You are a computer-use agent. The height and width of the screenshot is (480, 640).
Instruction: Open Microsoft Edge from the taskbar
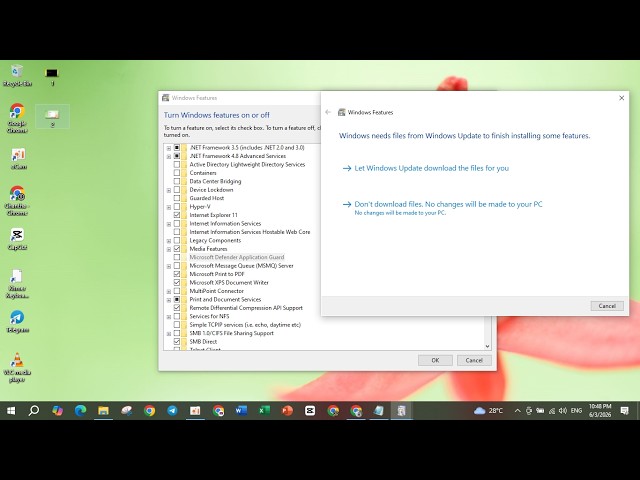[80, 411]
